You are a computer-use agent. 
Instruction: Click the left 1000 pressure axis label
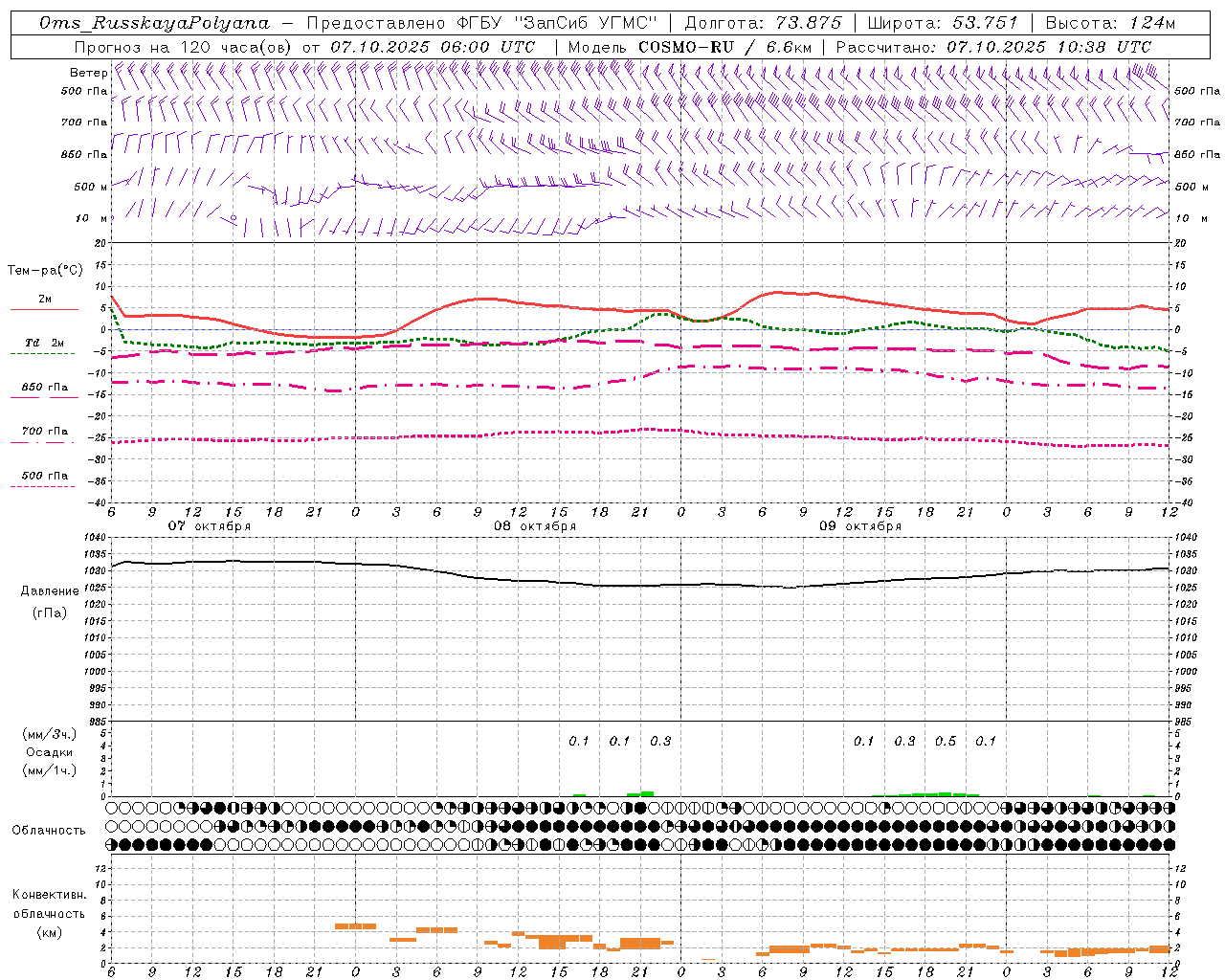pos(97,672)
